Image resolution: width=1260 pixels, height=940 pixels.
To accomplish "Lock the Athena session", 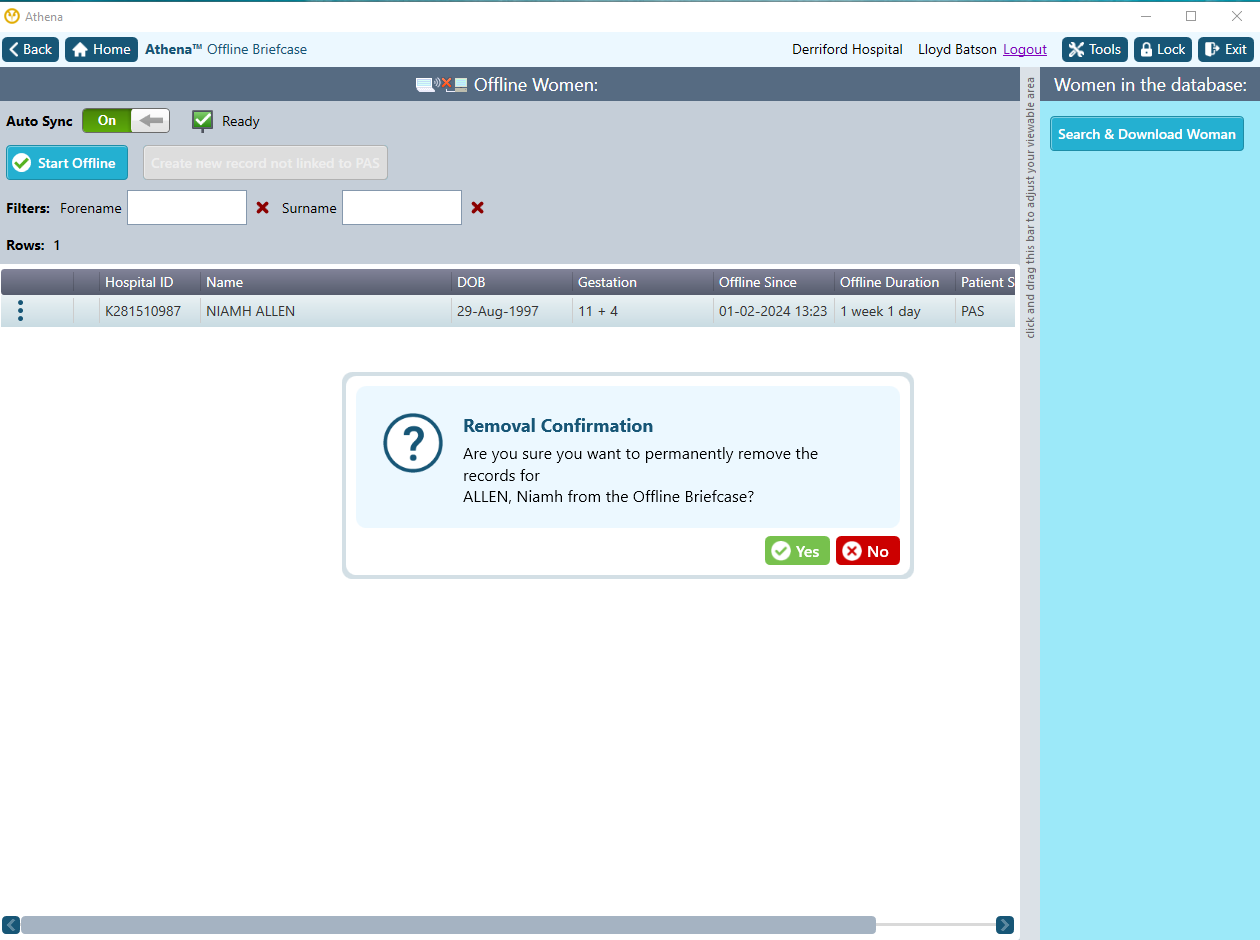I will pyautogui.click(x=1162, y=49).
